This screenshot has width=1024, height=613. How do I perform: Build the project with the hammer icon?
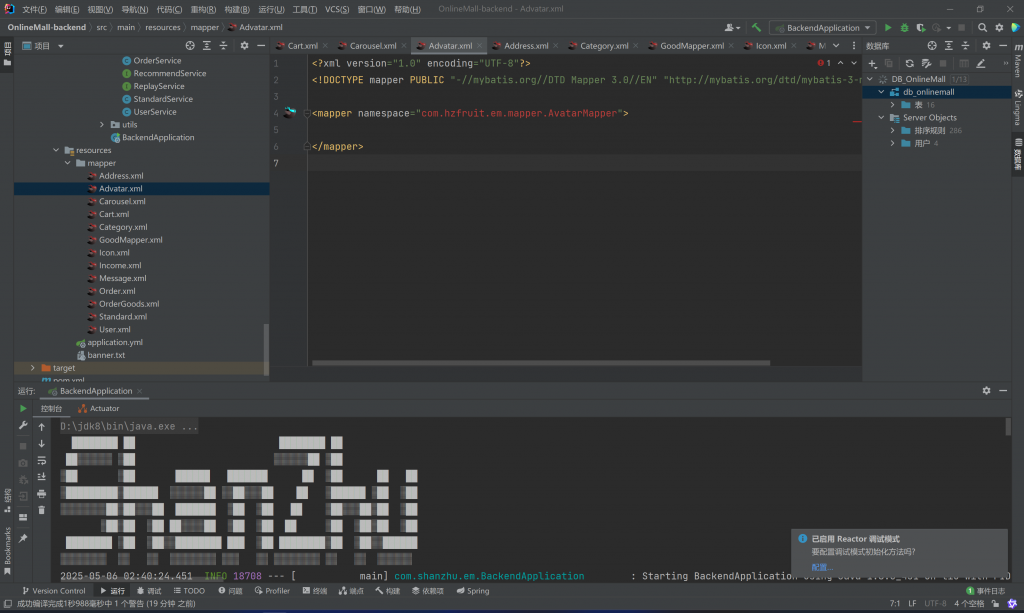(757, 28)
